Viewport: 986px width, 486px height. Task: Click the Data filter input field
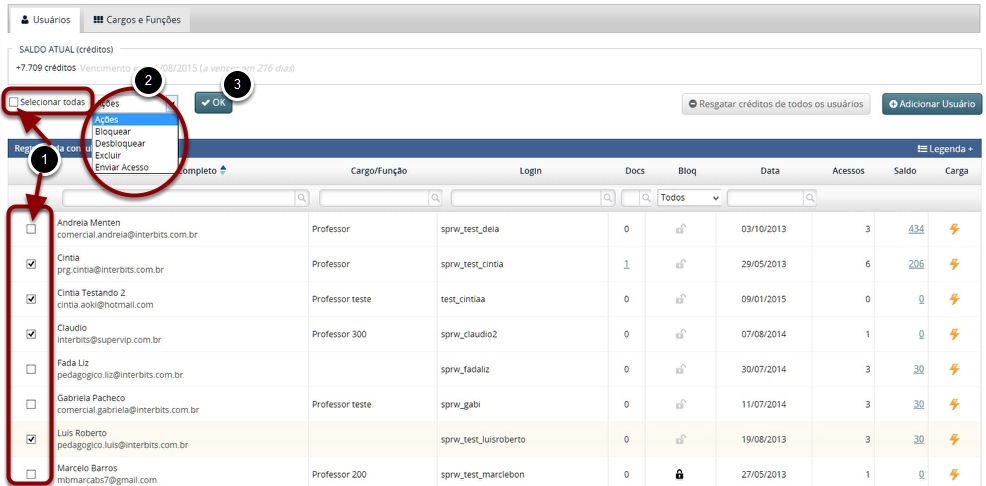click(766, 198)
